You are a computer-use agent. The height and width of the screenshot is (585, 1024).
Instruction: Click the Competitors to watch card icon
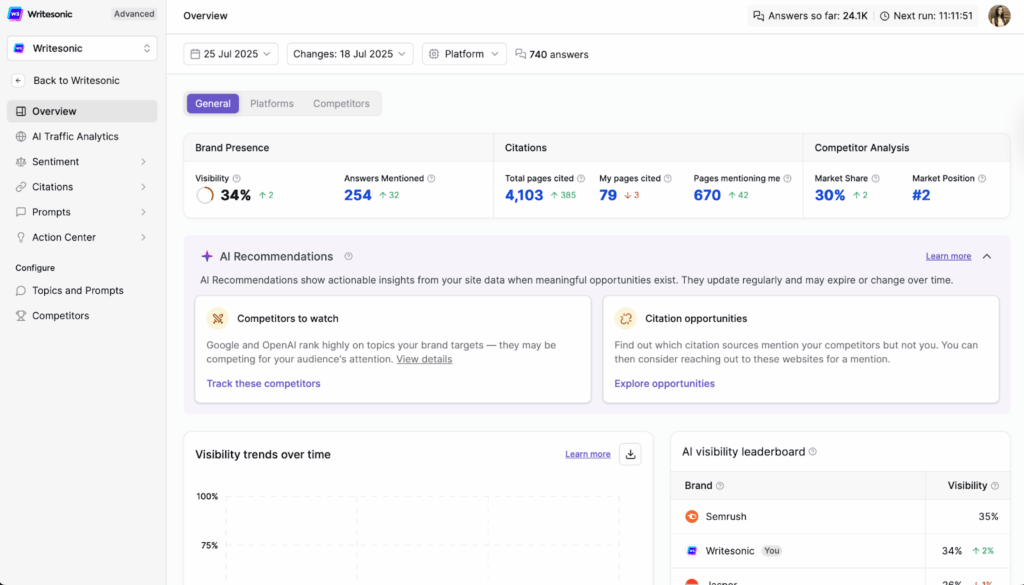pyautogui.click(x=217, y=319)
